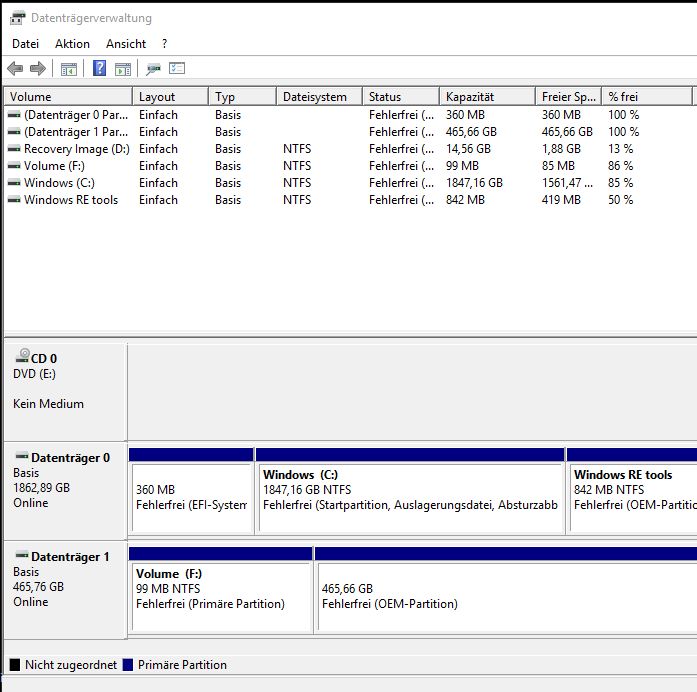Sort by the Volume column header

(x=68, y=96)
